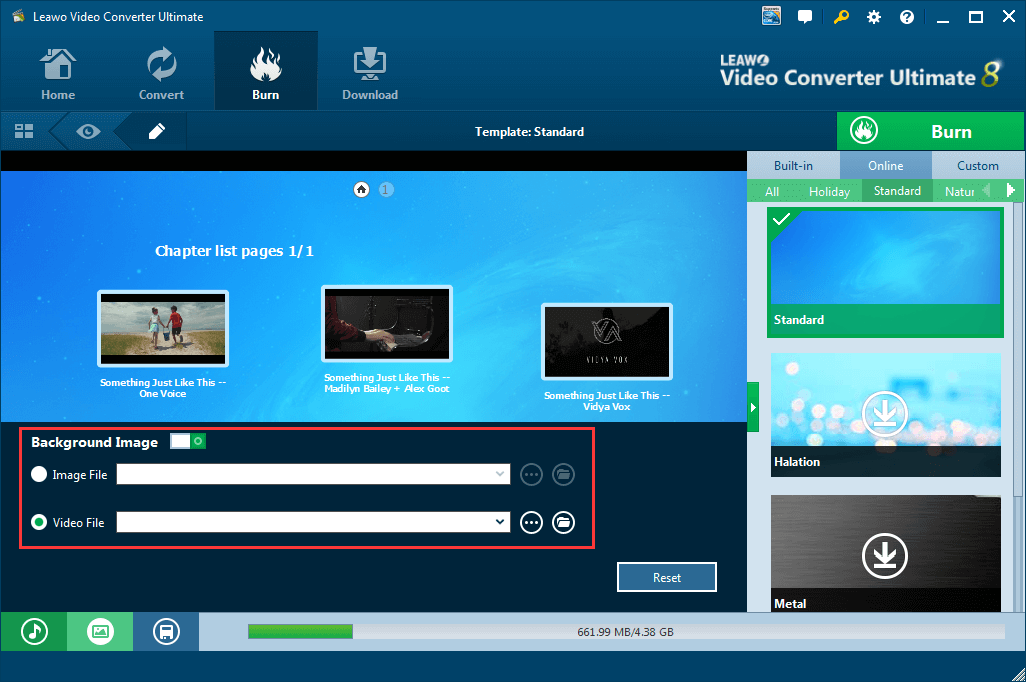Browse folder for Video File
Image resolution: width=1026 pixels, height=682 pixels.
pyautogui.click(x=563, y=522)
